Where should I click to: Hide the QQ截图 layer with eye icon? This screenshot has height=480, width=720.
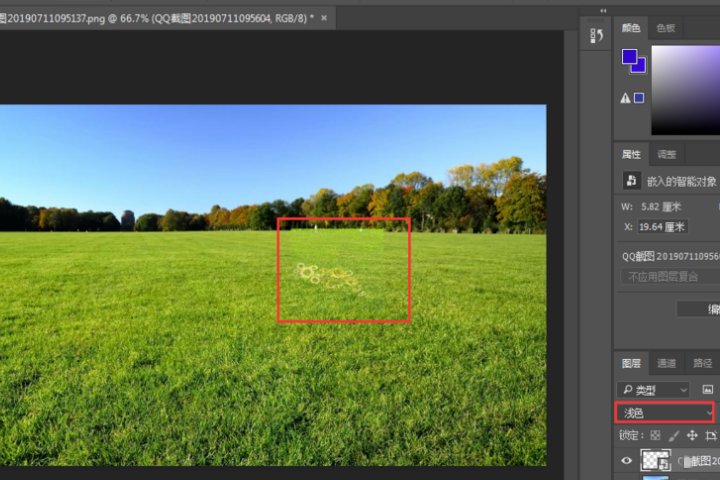click(626, 461)
